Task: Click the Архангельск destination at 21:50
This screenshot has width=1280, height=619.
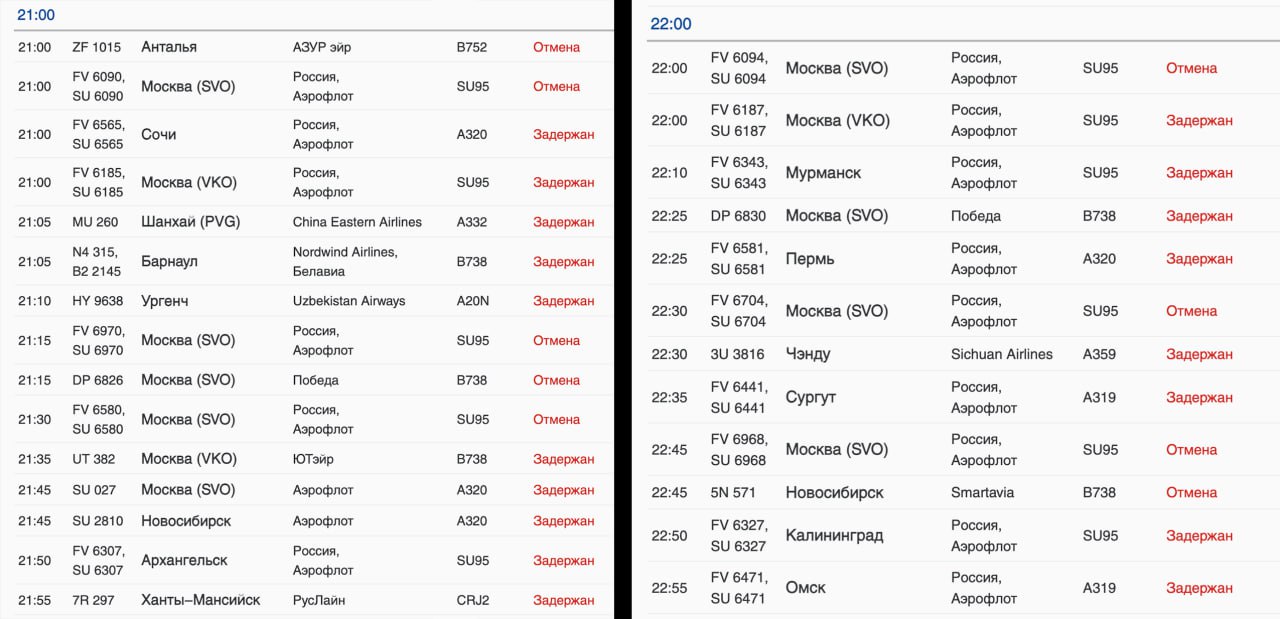Action: tap(184, 560)
